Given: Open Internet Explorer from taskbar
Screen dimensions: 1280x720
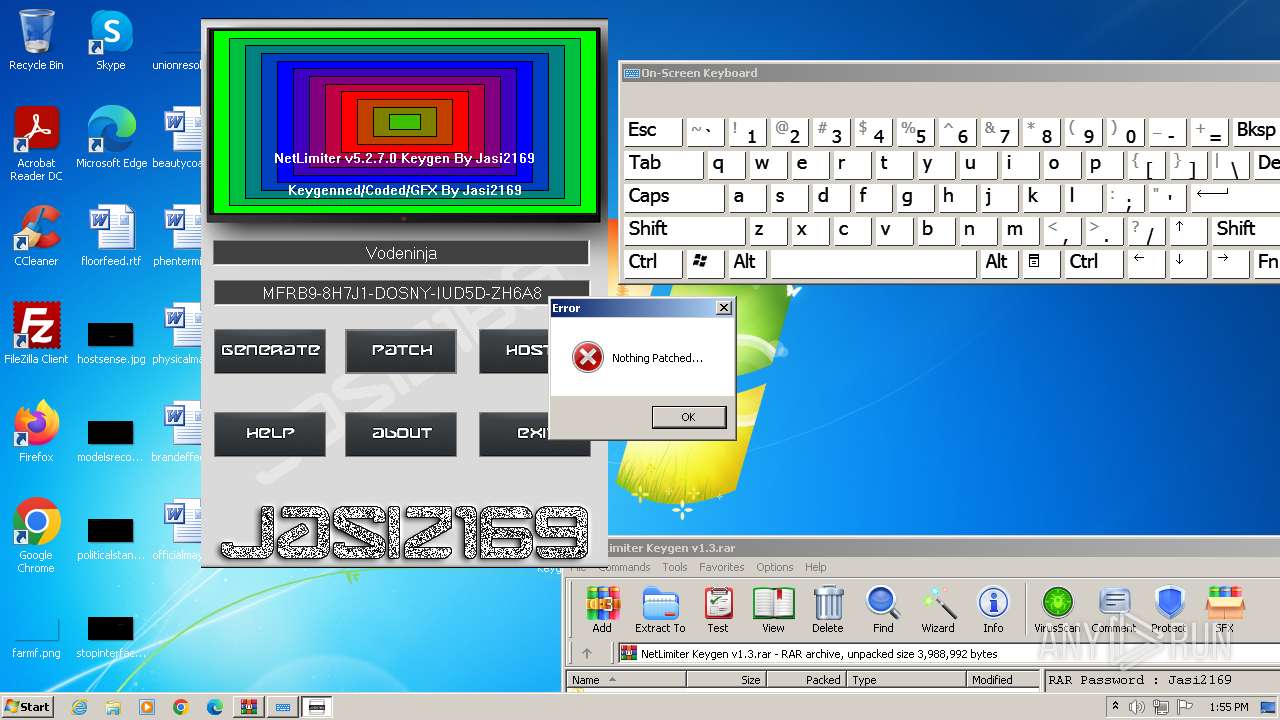Looking at the screenshot, I should tap(79, 707).
